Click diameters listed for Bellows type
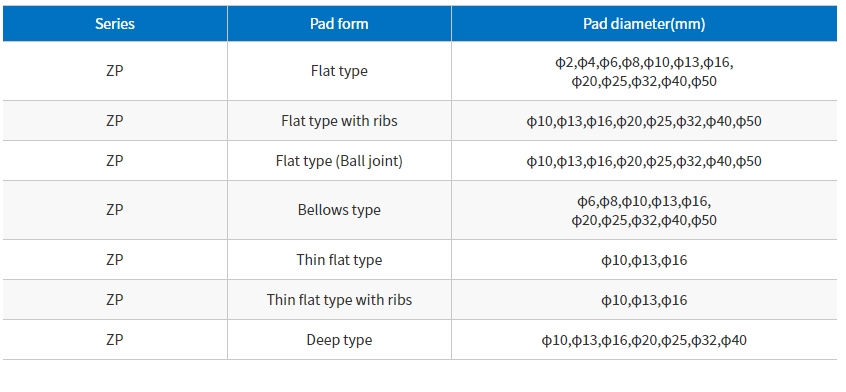The width and height of the screenshot is (846, 392). [644, 211]
